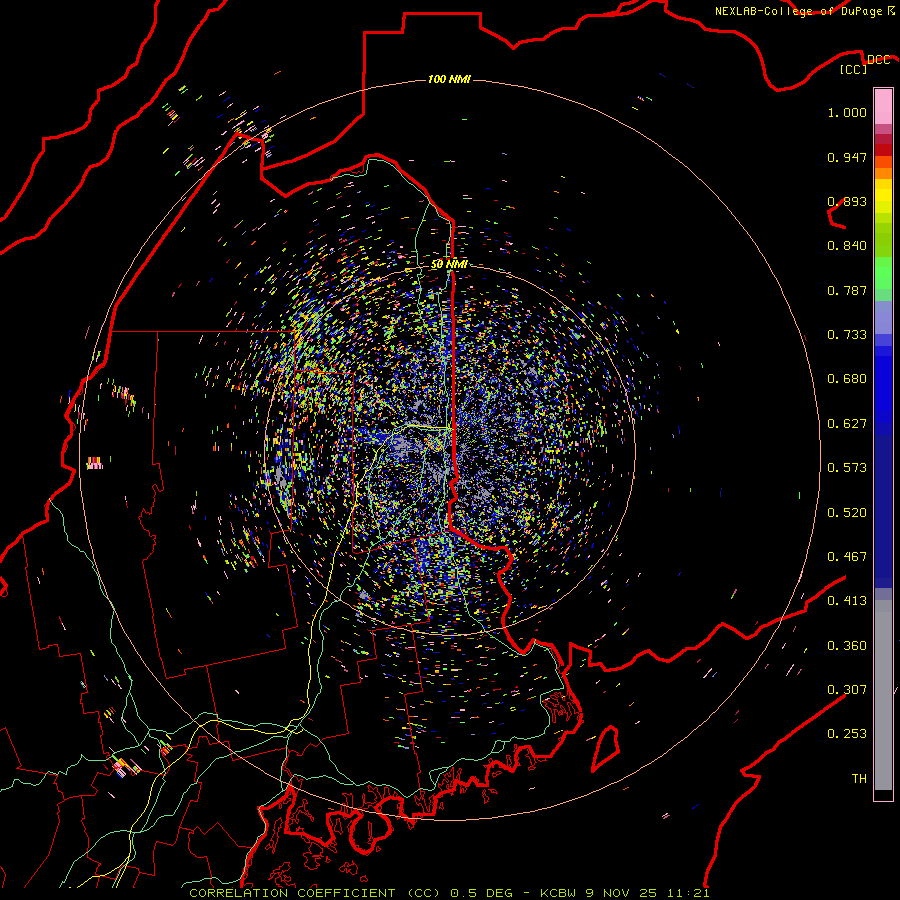The image size is (900, 900).
Task: Click the [CC] units label
Action: 854,69
